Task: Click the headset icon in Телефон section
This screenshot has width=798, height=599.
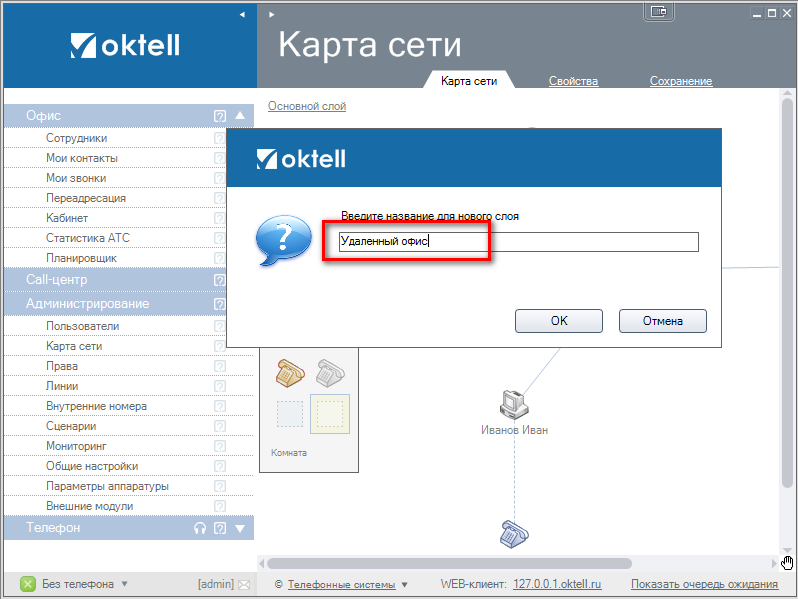Action: [x=200, y=528]
